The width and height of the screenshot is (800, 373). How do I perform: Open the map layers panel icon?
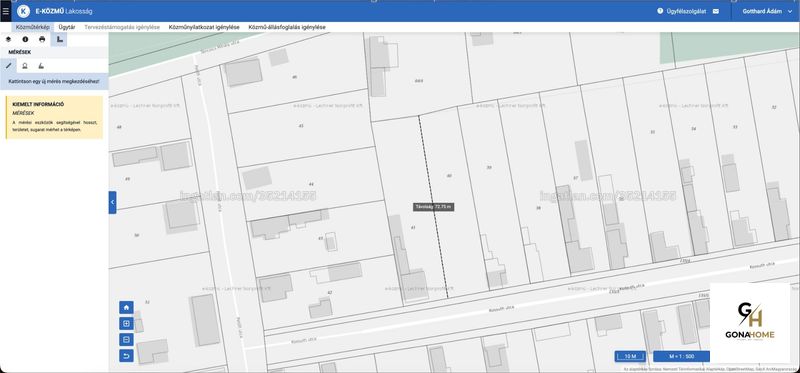pos(9,39)
